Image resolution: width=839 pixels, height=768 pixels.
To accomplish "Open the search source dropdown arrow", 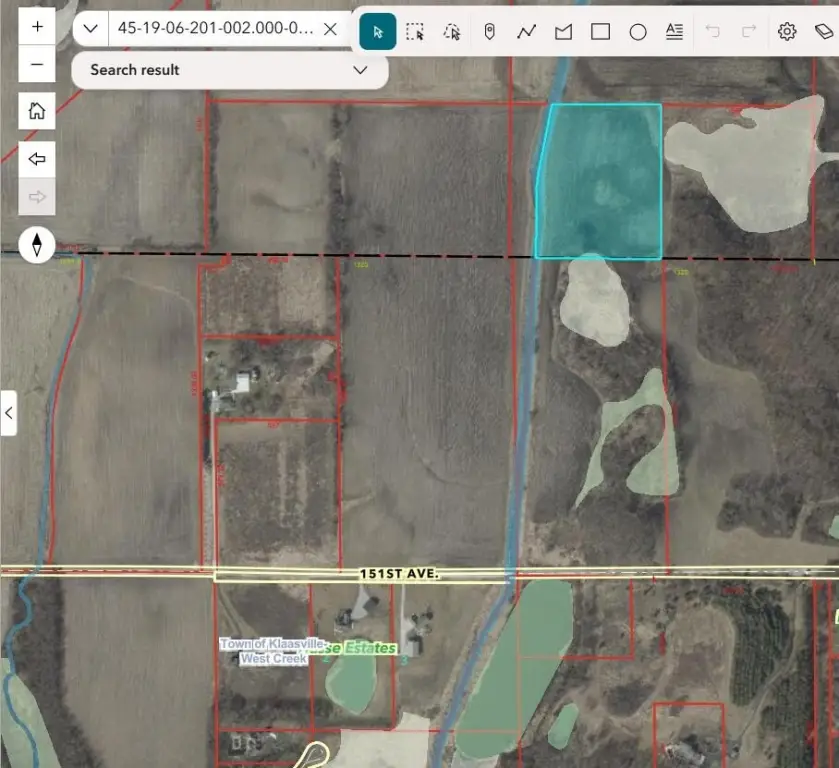I will pyautogui.click(x=90, y=28).
